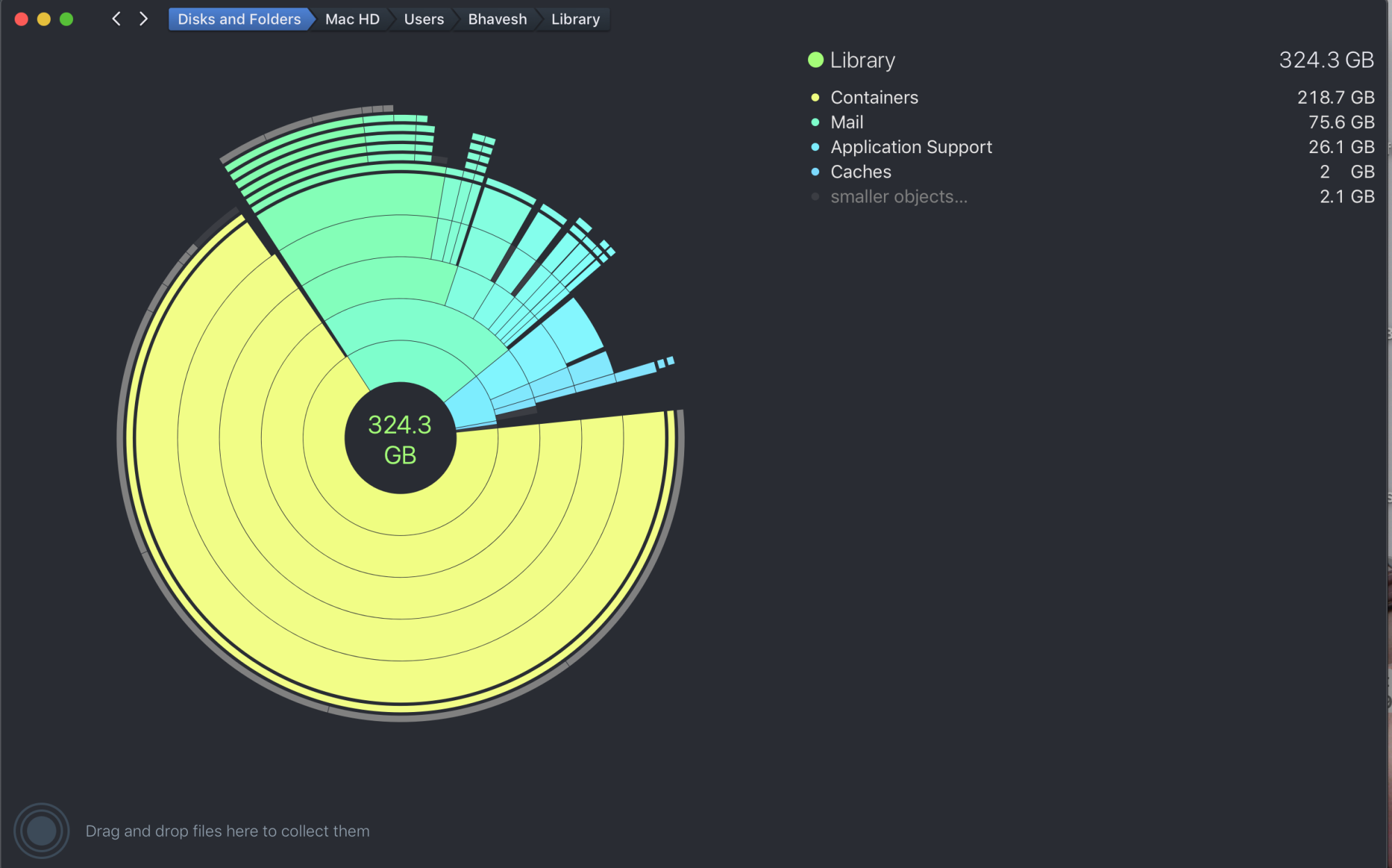Click the Caches legend bullet dot

click(815, 172)
